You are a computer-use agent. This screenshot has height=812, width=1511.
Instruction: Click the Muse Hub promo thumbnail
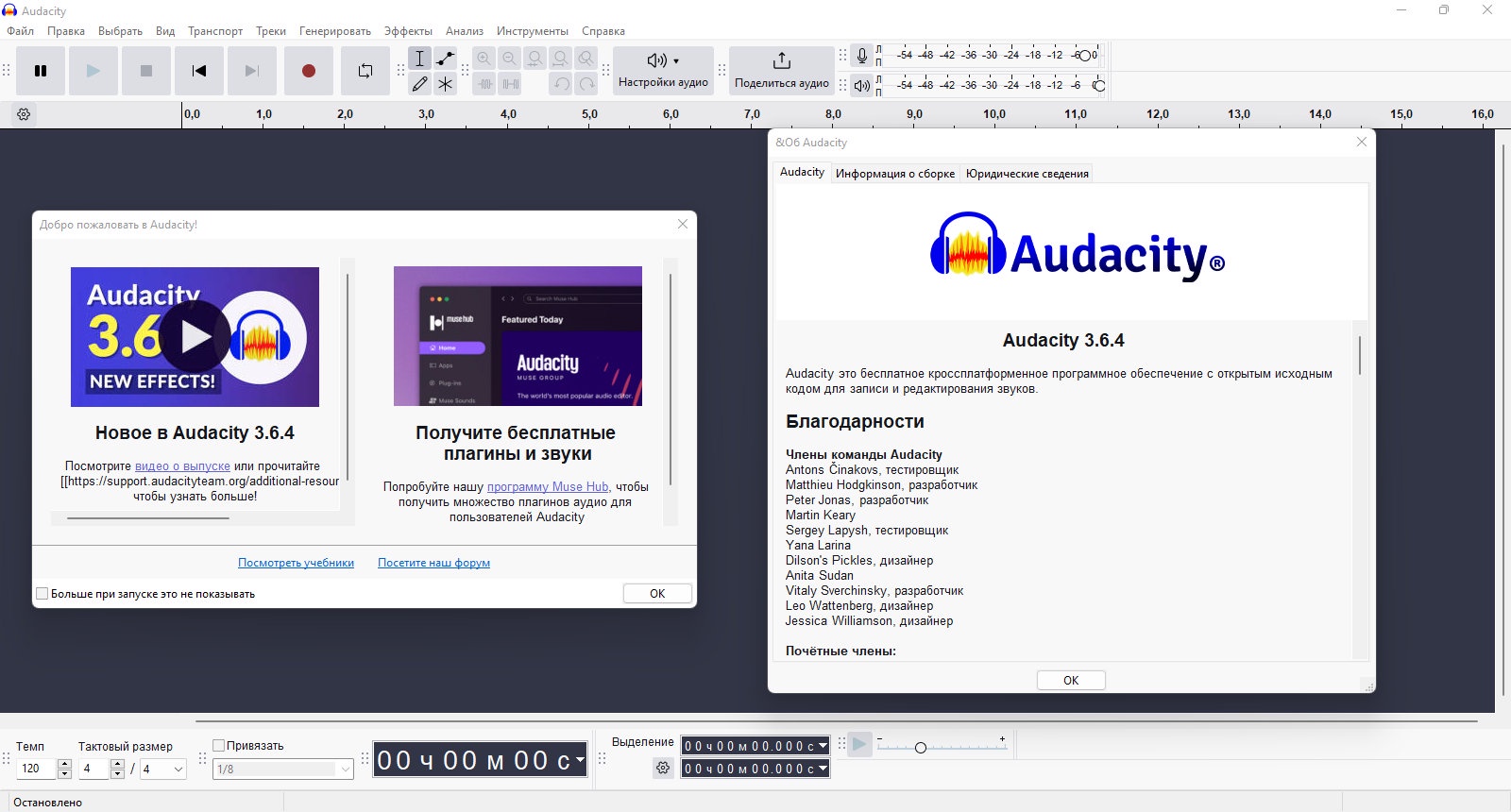518,336
